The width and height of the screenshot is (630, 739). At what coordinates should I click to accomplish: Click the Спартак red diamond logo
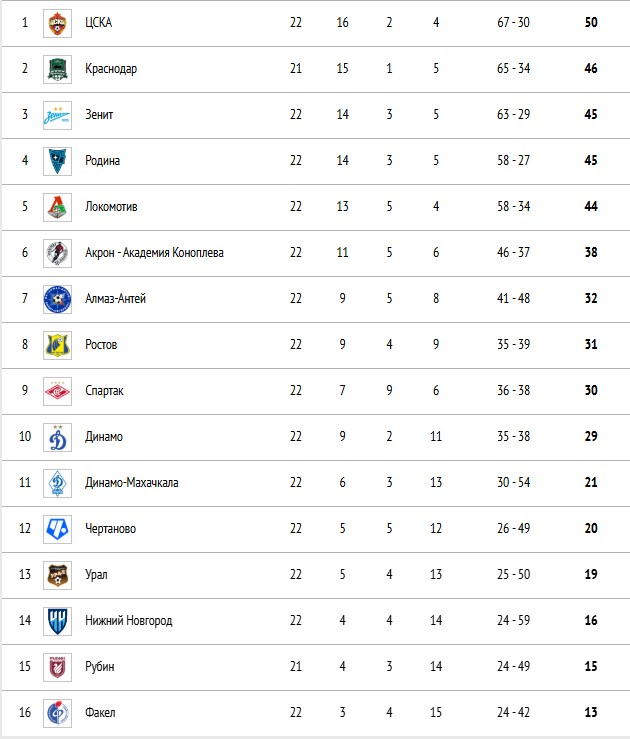(57, 391)
